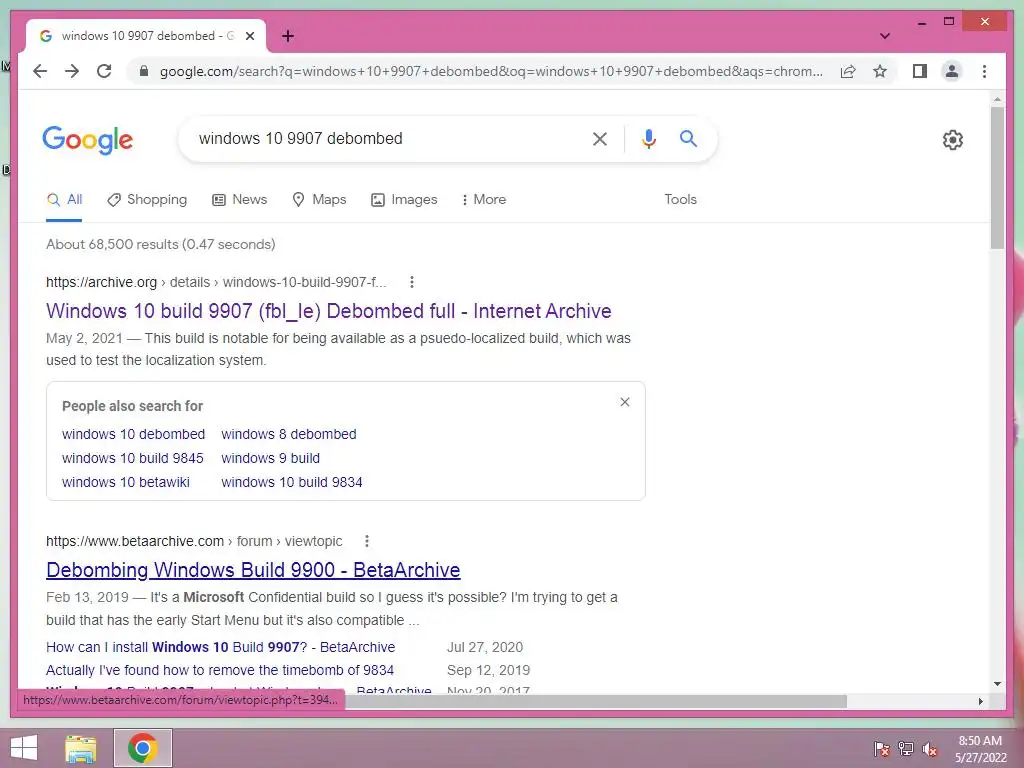Search for 'windows 10 betawiki' suggestion
Viewport: 1024px width, 768px height.
(x=125, y=483)
